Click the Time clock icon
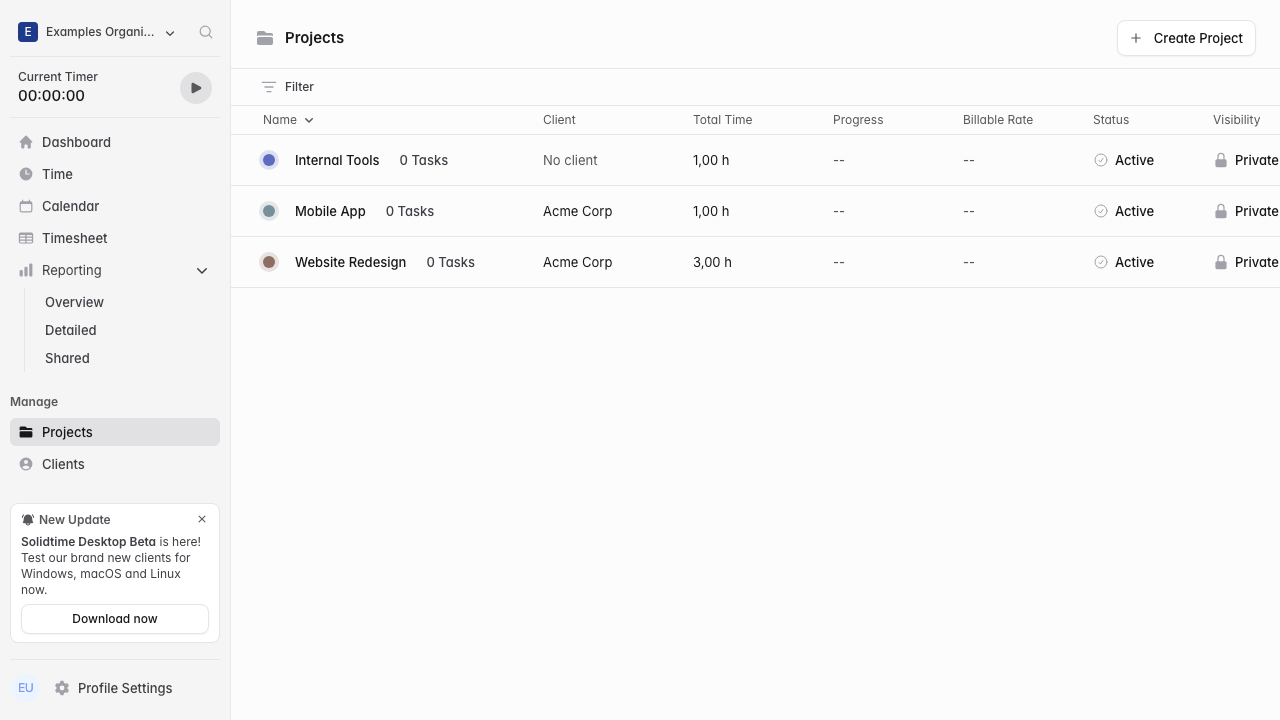The image size is (1280, 720). coord(26,174)
